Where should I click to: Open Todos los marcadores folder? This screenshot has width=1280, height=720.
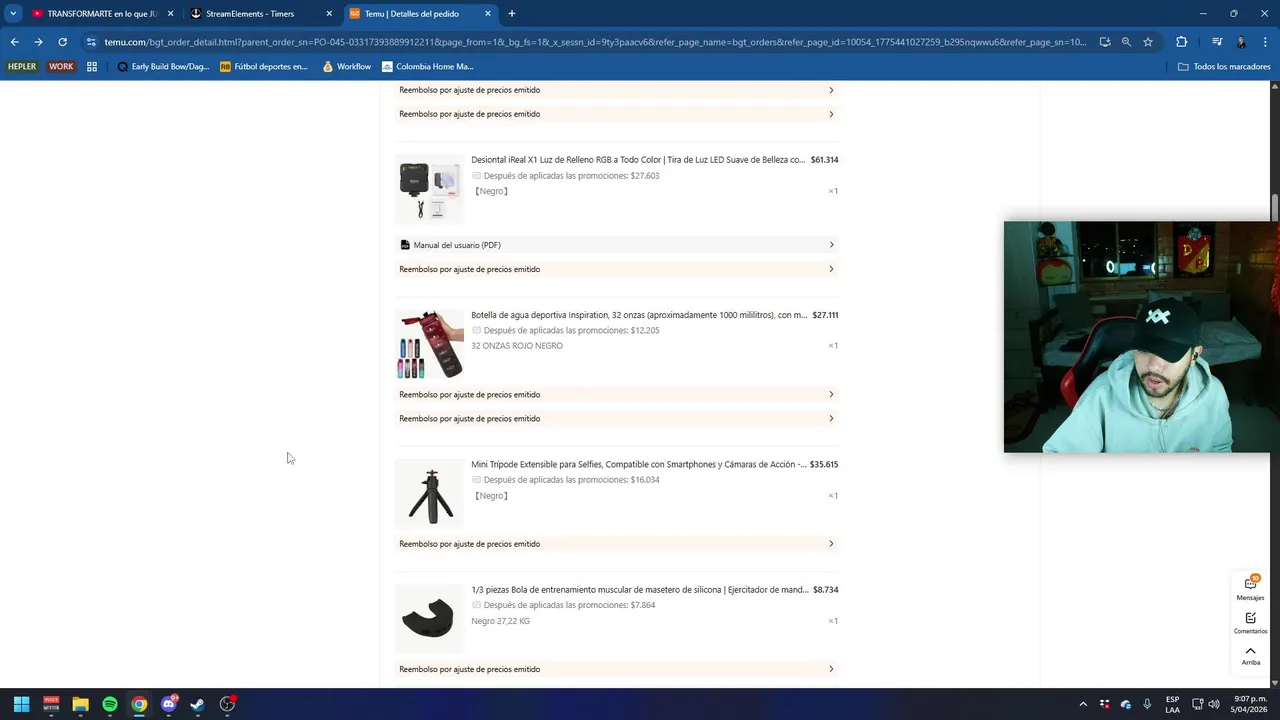pyautogui.click(x=1224, y=67)
